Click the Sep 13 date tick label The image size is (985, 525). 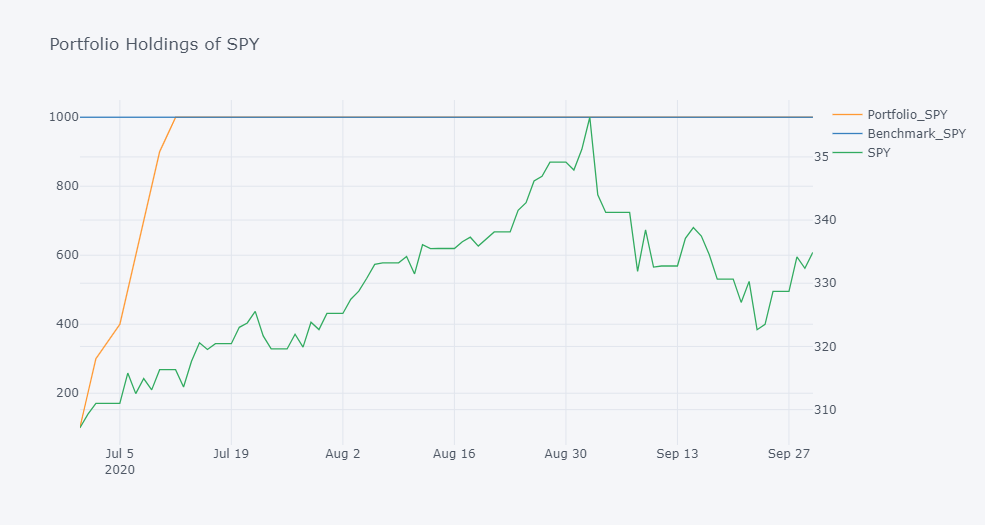point(677,453)
